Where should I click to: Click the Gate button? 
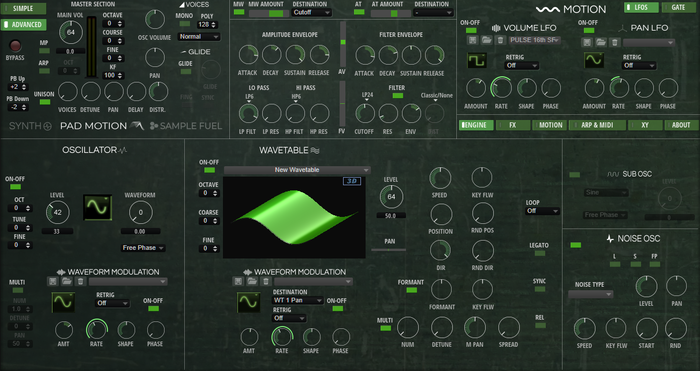point(679,7)
